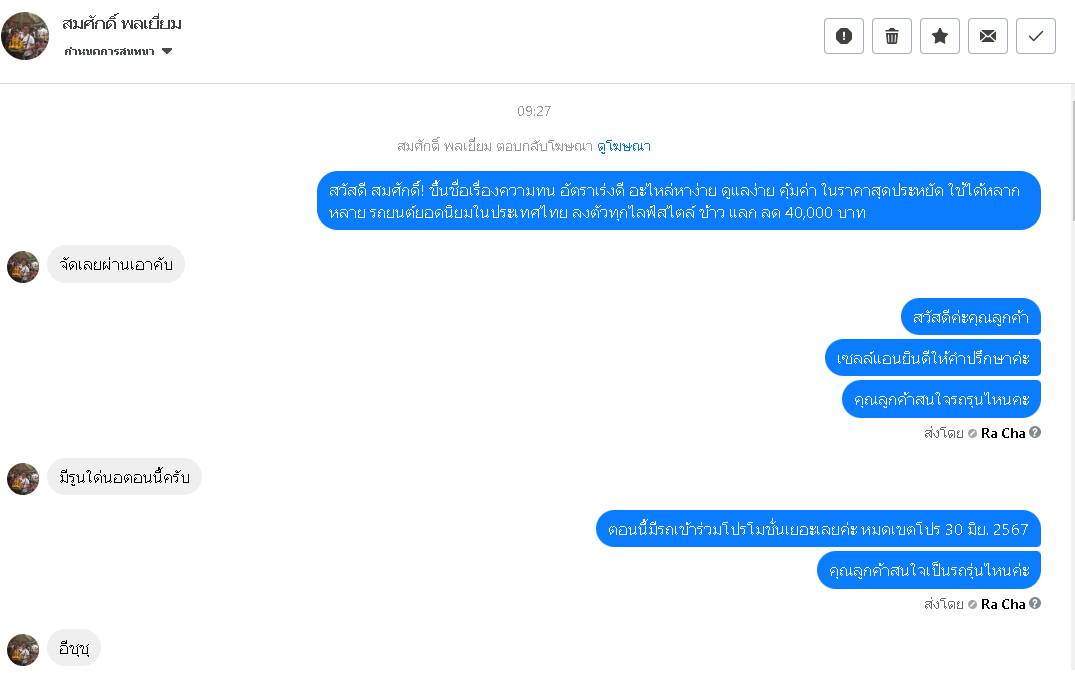Click avatar beside อีชุชุ message
The width and height of the screenshot is (1075, 673).
point(23,650)
